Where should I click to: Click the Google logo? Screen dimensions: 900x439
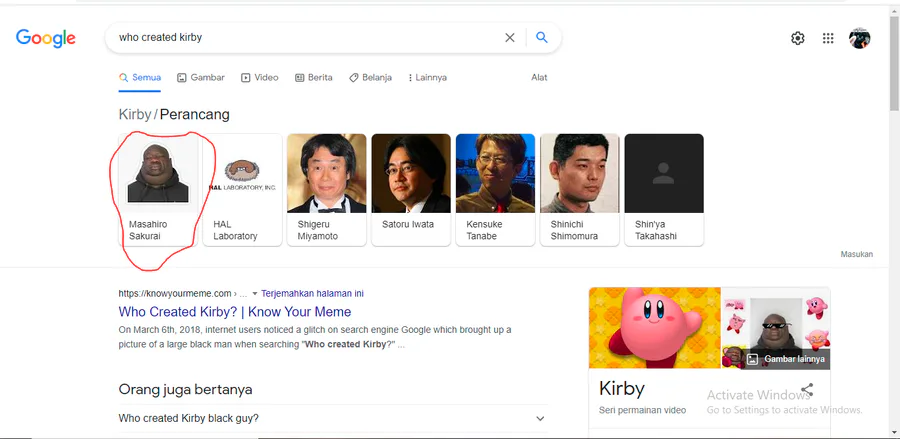tap(46, 38)
